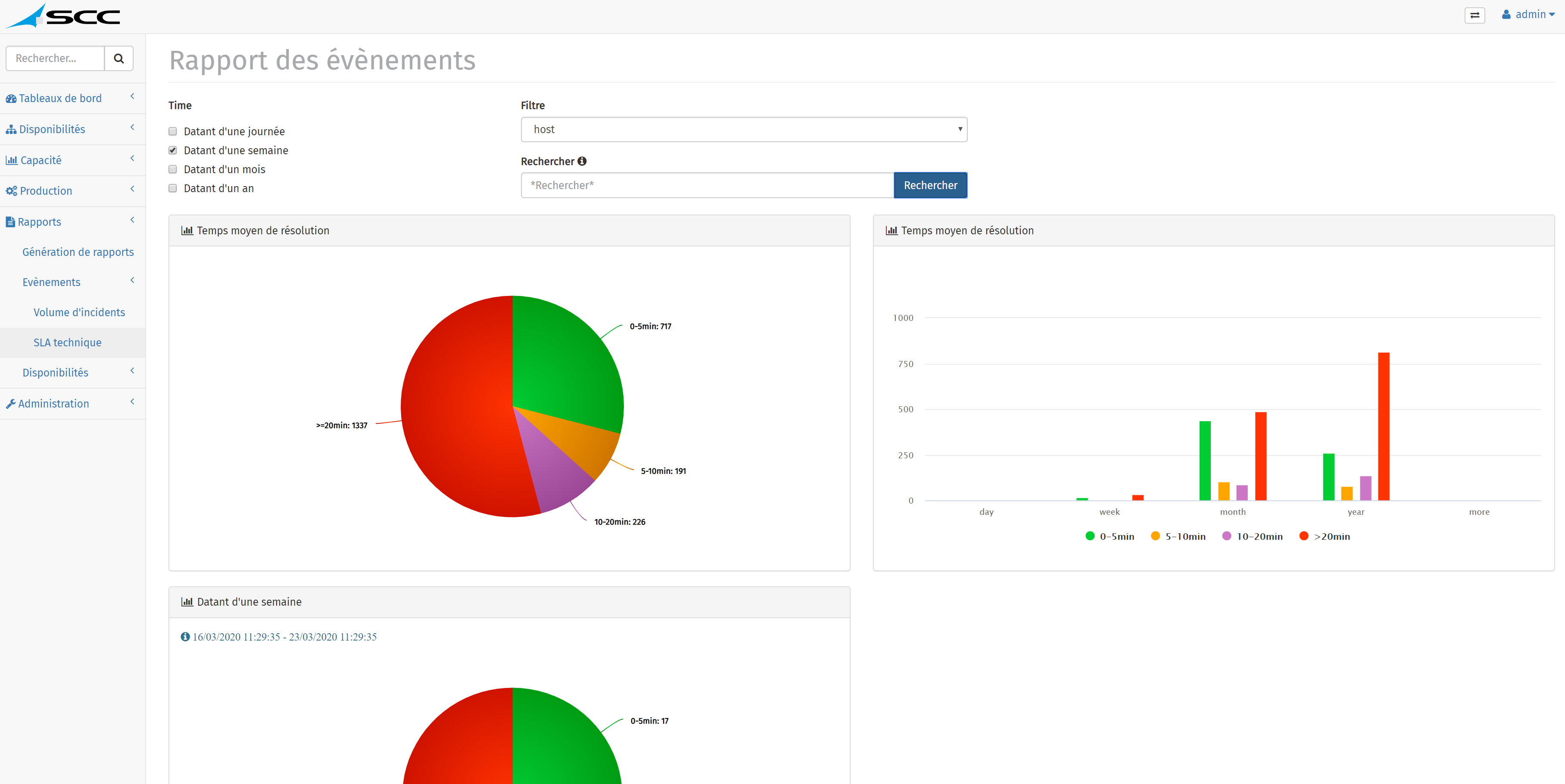Screen dimensions: 1565x784
Task: Click the 5-10min: 191 pie label
Action: click(664, 471)
